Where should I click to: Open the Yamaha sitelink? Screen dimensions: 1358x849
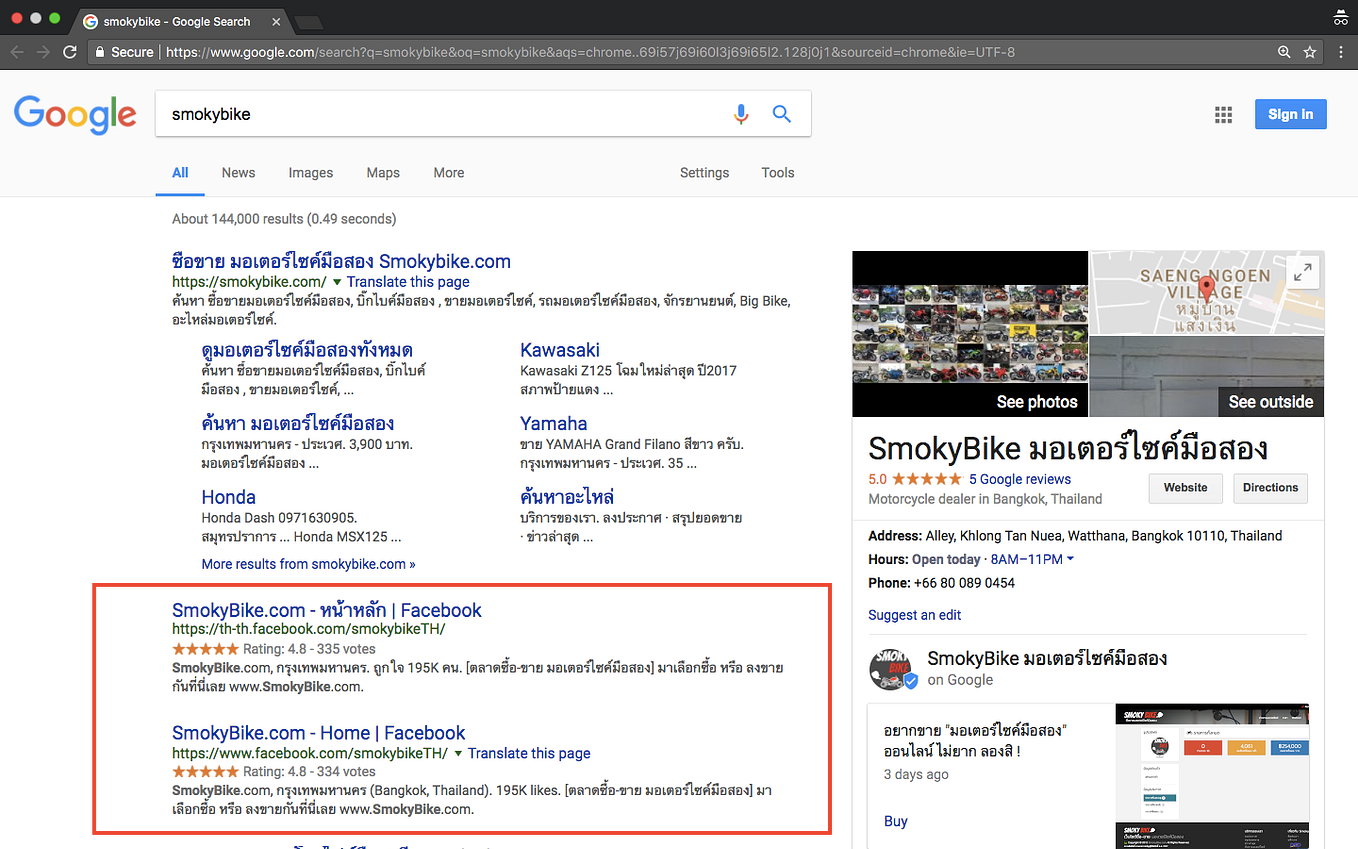(x=554, y=423)
